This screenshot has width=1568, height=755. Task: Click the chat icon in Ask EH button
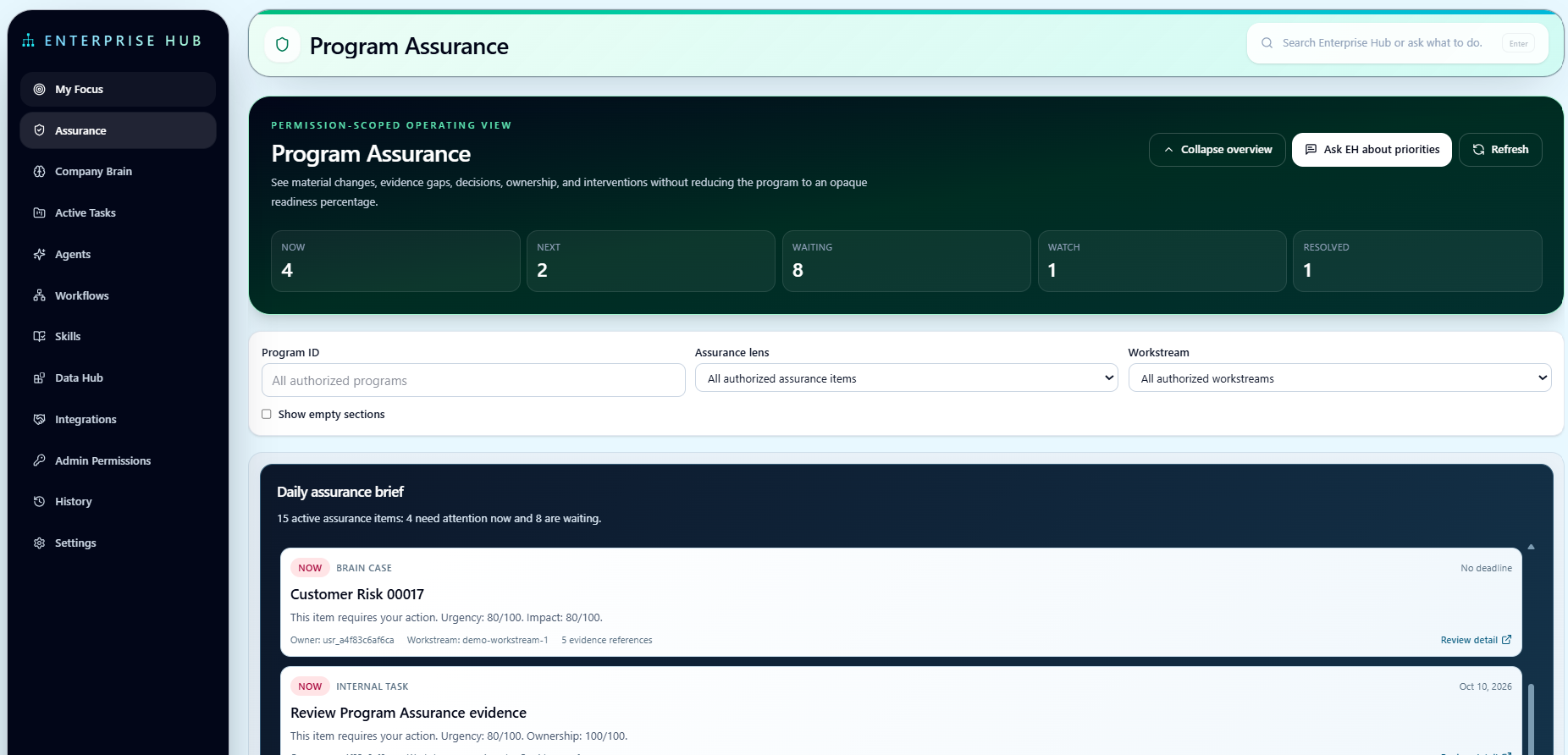click(x=1311, y=150)
